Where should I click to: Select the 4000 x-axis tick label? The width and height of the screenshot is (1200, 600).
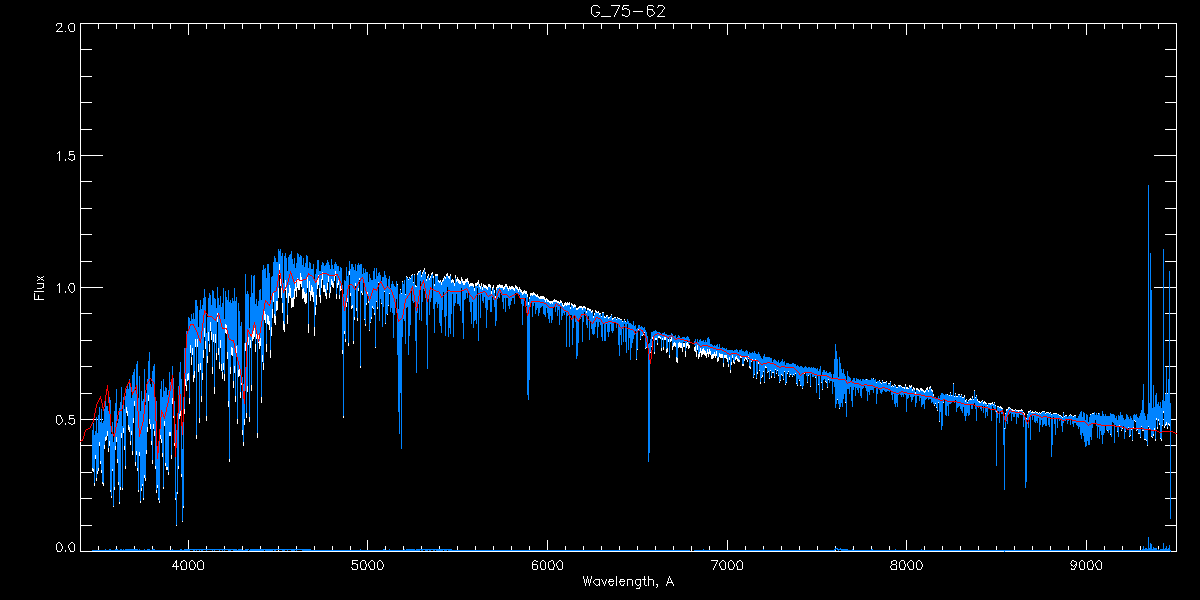click(188, 564)
